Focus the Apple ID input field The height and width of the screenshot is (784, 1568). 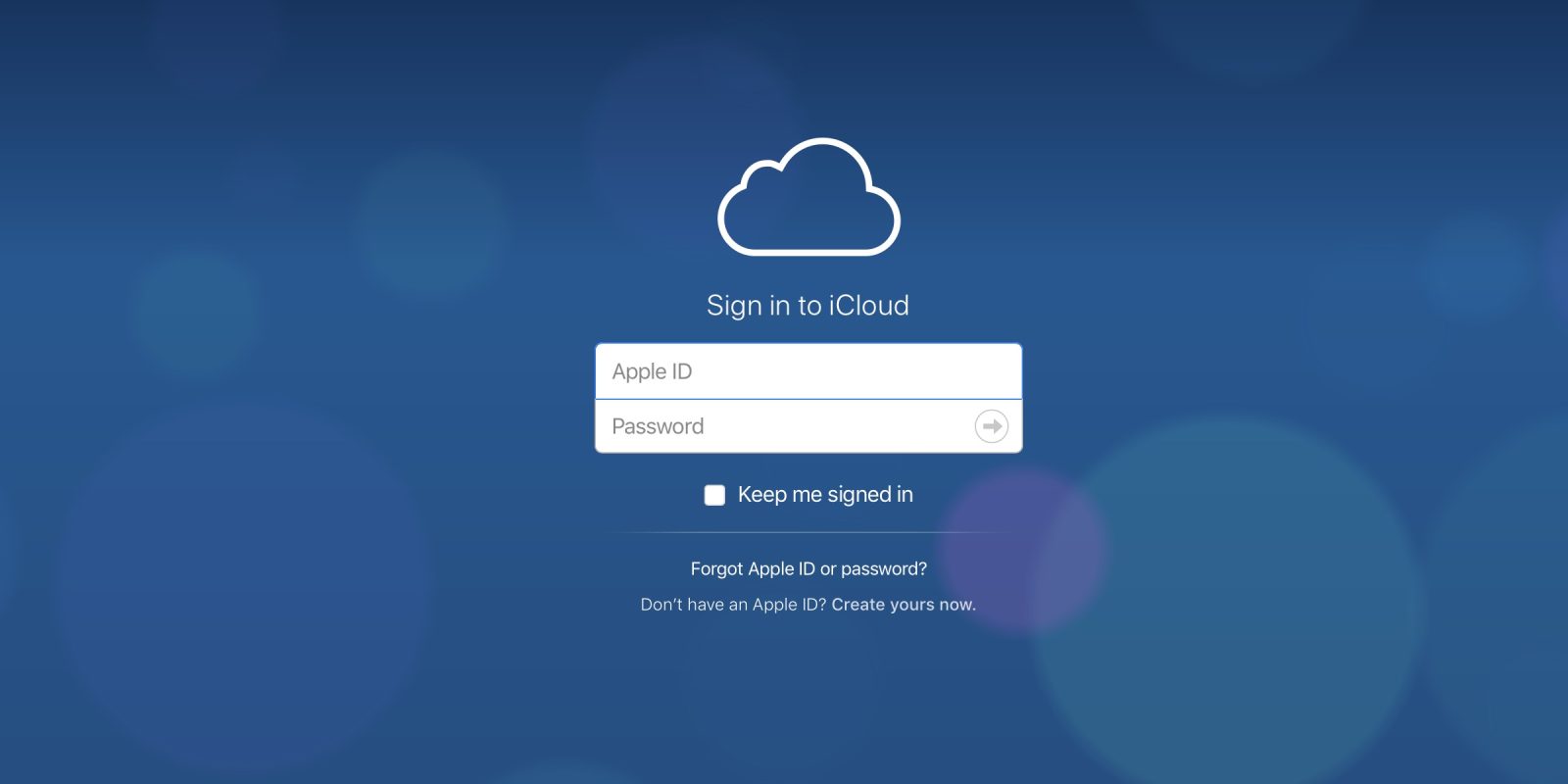click(808, 371)
